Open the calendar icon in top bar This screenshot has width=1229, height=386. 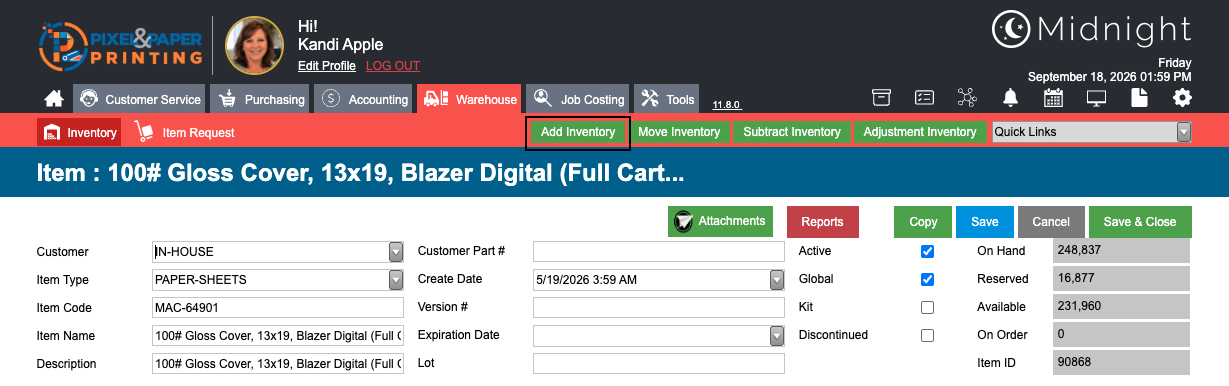(1053, 97)
